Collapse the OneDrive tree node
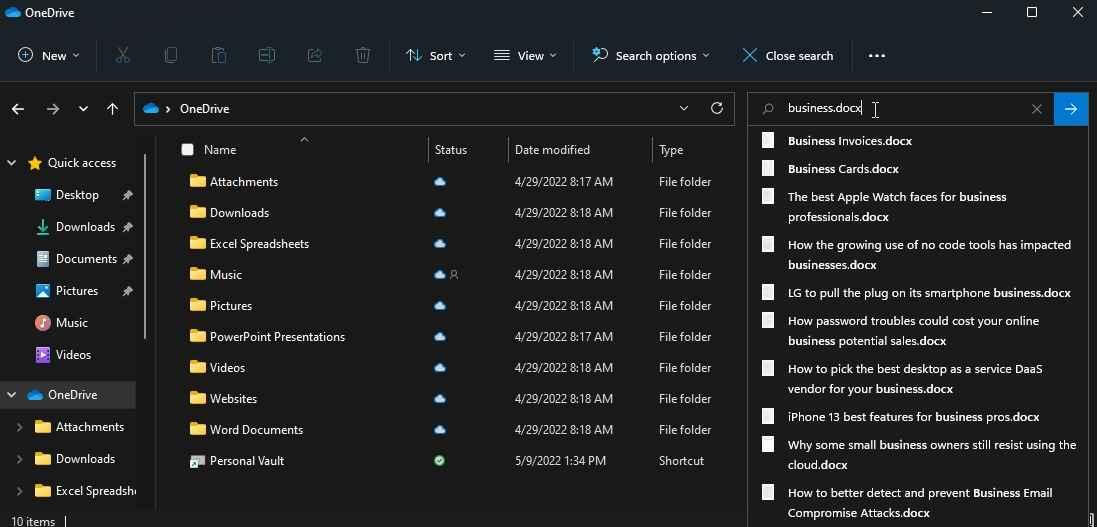 pyautogui.click(x=12, y=395)
